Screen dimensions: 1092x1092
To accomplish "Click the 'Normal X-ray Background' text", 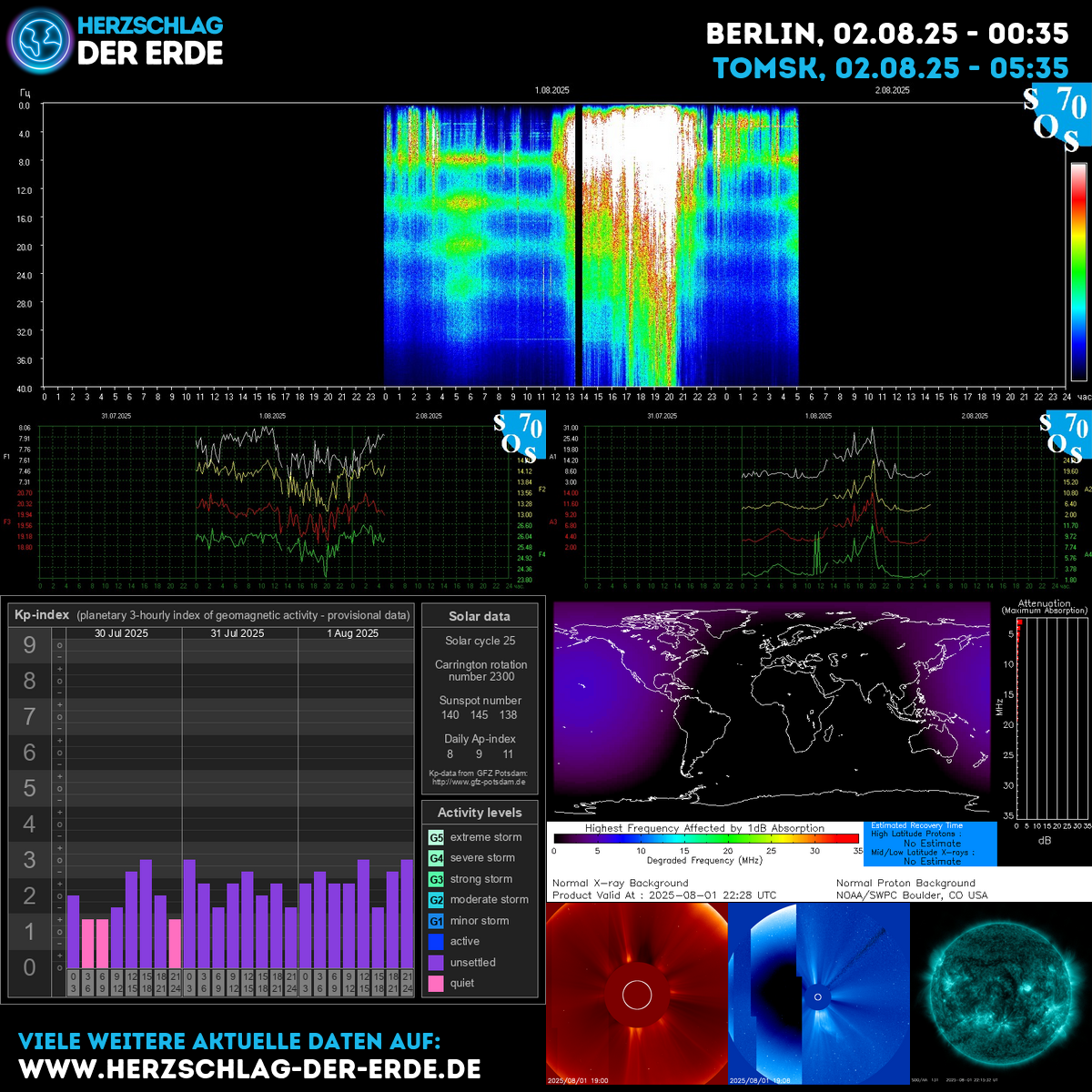I will (621, 883).
